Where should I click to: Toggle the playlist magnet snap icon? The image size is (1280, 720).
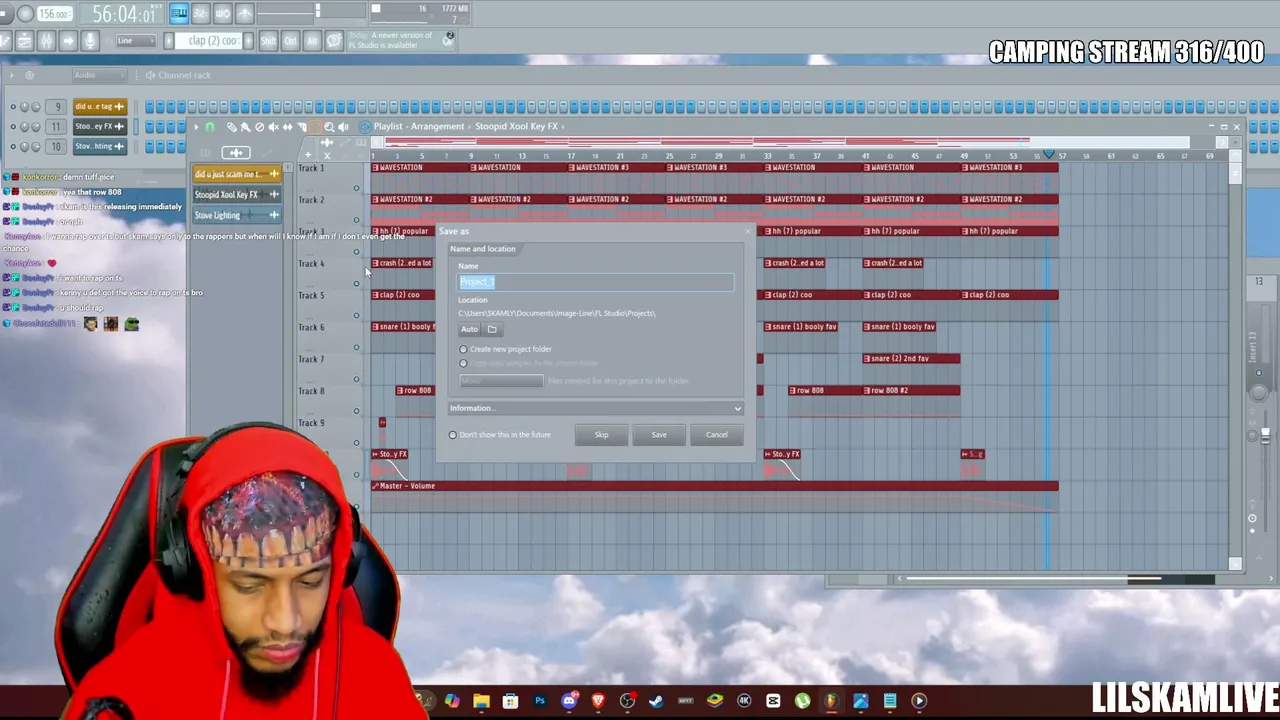tap(209, 127)
